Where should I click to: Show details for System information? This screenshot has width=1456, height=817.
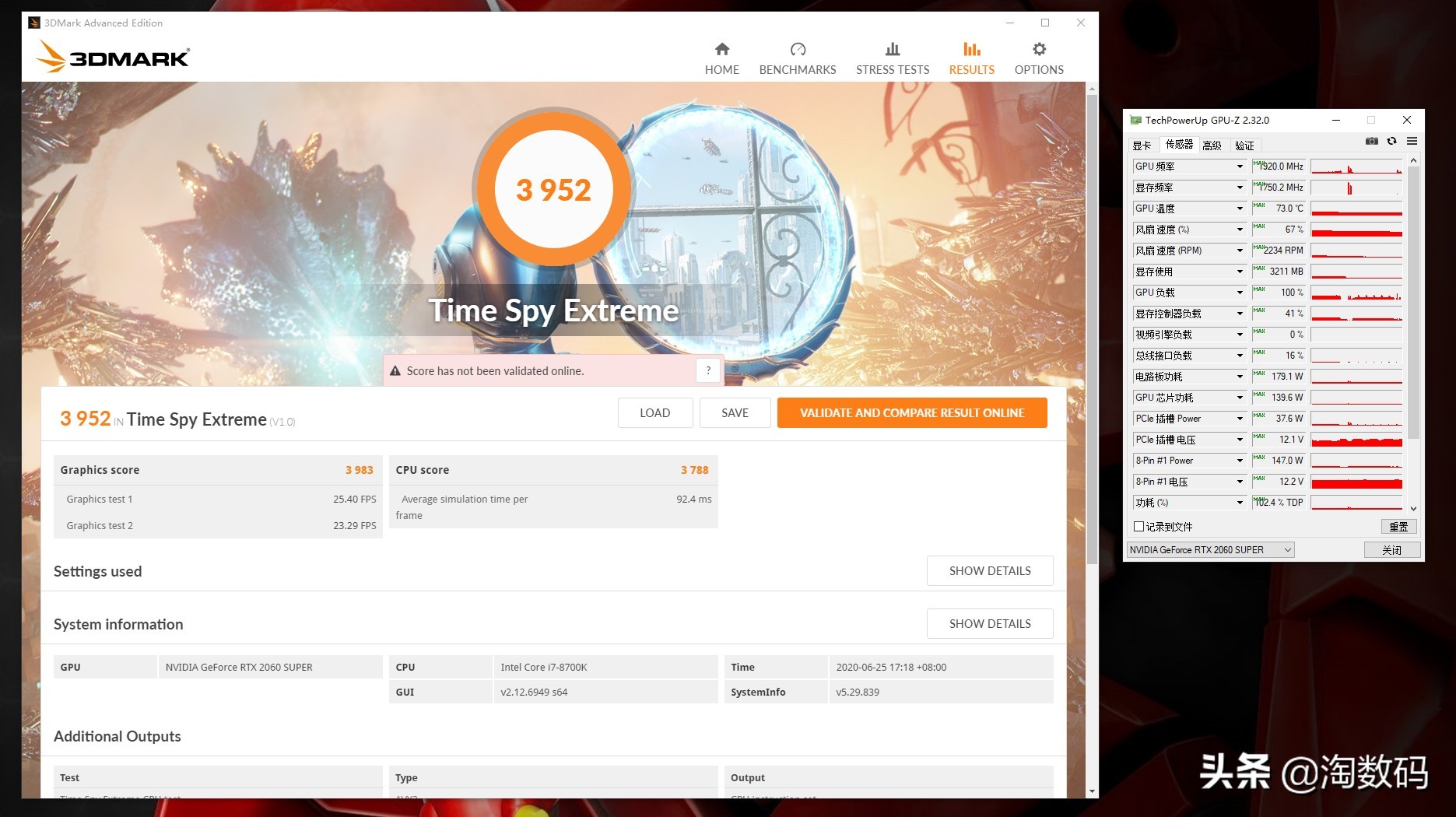[x=990, y=624]
